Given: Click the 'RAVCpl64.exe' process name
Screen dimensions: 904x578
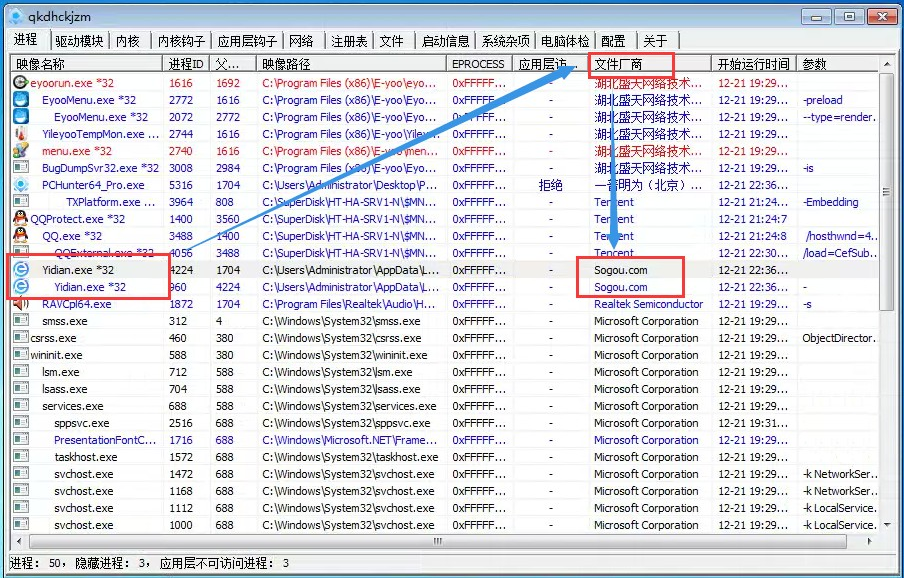Looking at the screenshot, I should pyautogui.click(x=77, y=304).
